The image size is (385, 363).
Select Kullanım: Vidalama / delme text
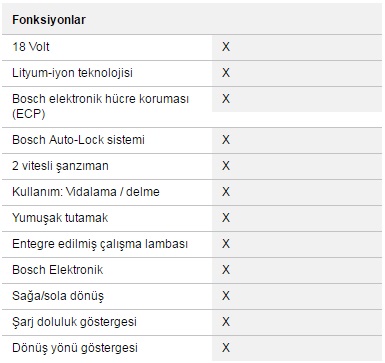click(x=86, y=192)
